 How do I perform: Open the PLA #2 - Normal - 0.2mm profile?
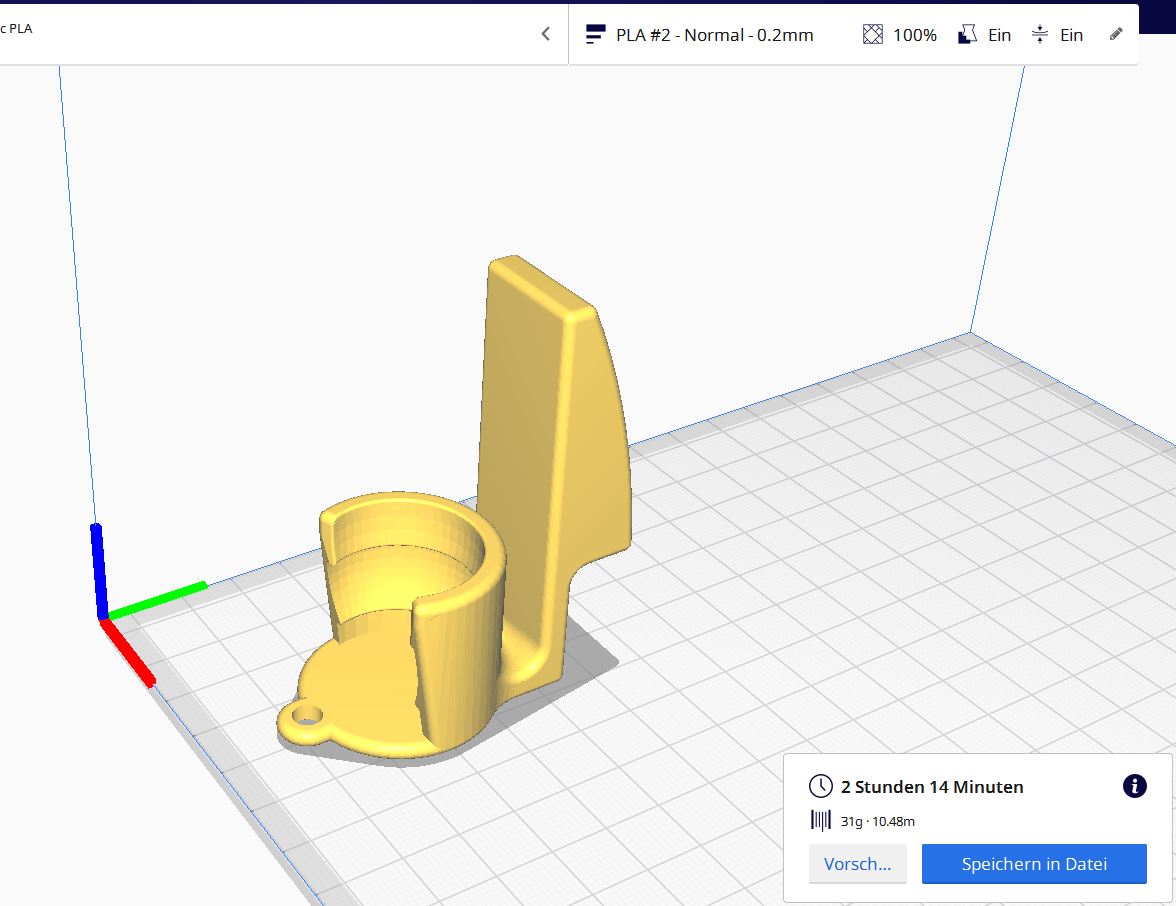[714, 34]
